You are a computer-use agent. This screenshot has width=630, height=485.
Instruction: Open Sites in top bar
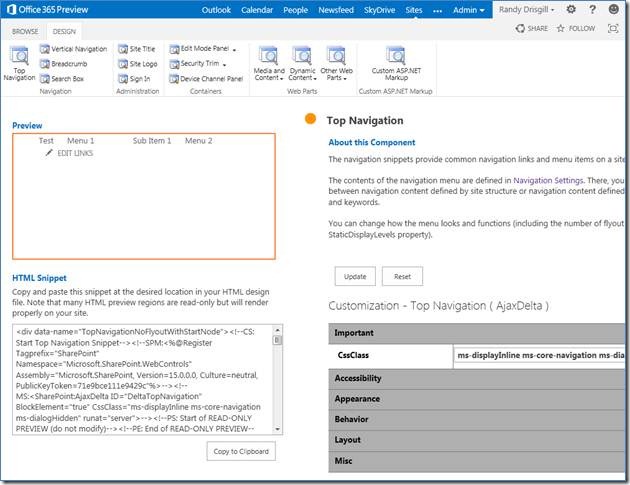(x=413, y=10)
